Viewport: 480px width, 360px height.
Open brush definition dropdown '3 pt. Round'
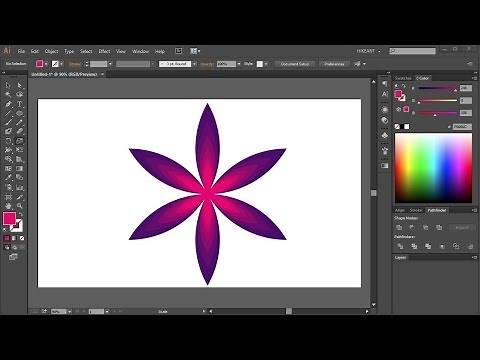point(194,64)
